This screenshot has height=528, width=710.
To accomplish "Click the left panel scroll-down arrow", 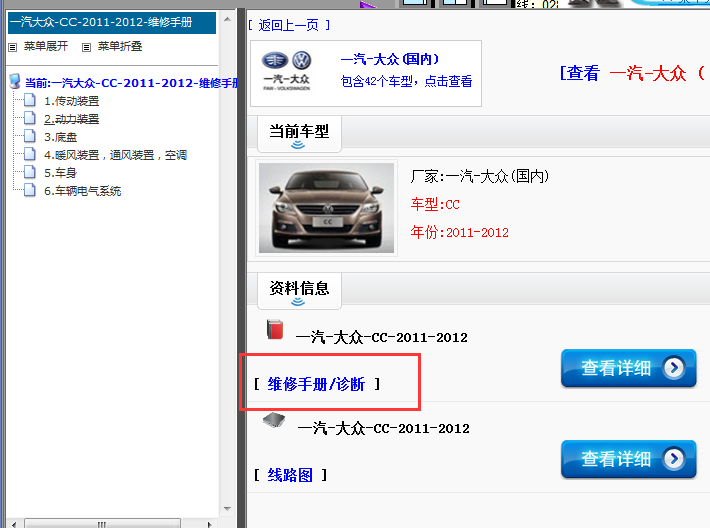I will point(227,509).
